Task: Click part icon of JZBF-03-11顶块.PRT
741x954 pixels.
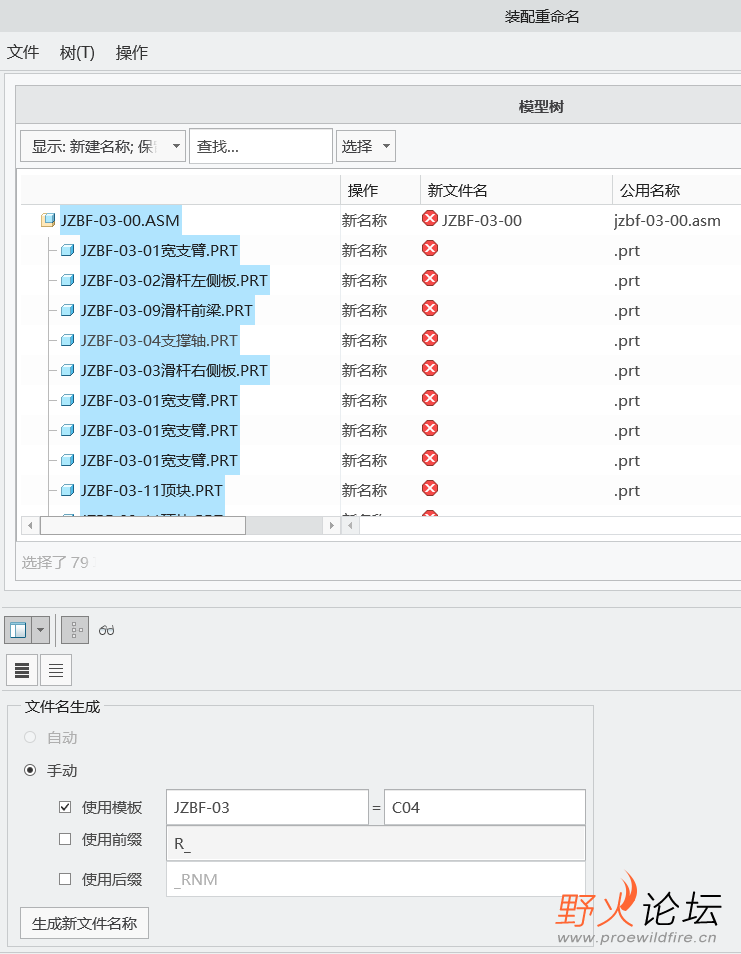Action: 68,490
